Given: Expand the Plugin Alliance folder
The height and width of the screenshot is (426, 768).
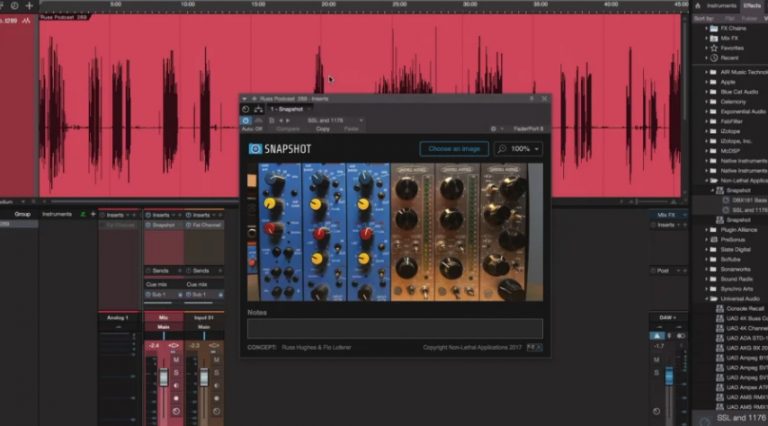Looking at the screenshot, I should pyautogui.click(x=707, y=230).
